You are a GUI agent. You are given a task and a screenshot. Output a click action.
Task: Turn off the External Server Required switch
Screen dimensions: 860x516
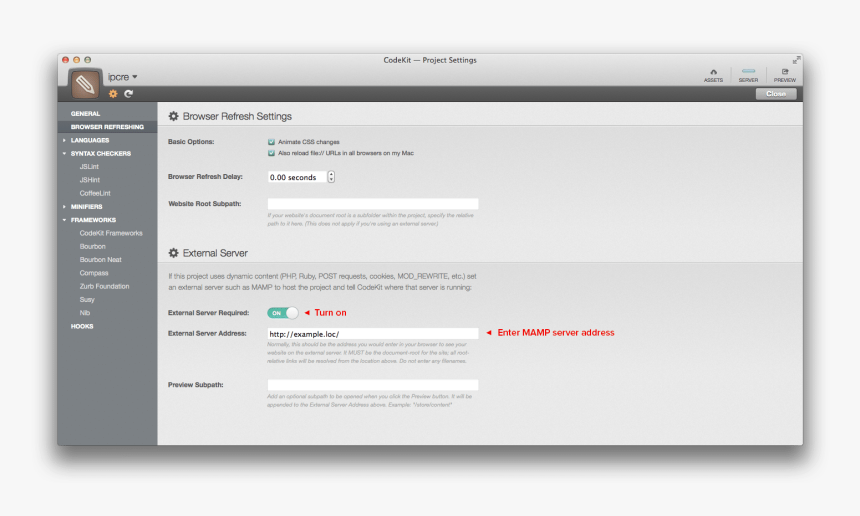[282, 313]
